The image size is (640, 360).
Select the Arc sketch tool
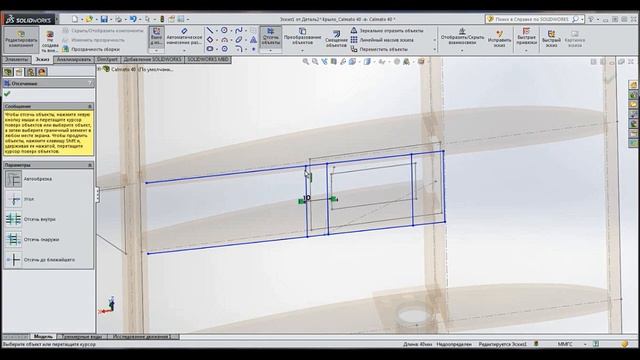tap(224, 40)
